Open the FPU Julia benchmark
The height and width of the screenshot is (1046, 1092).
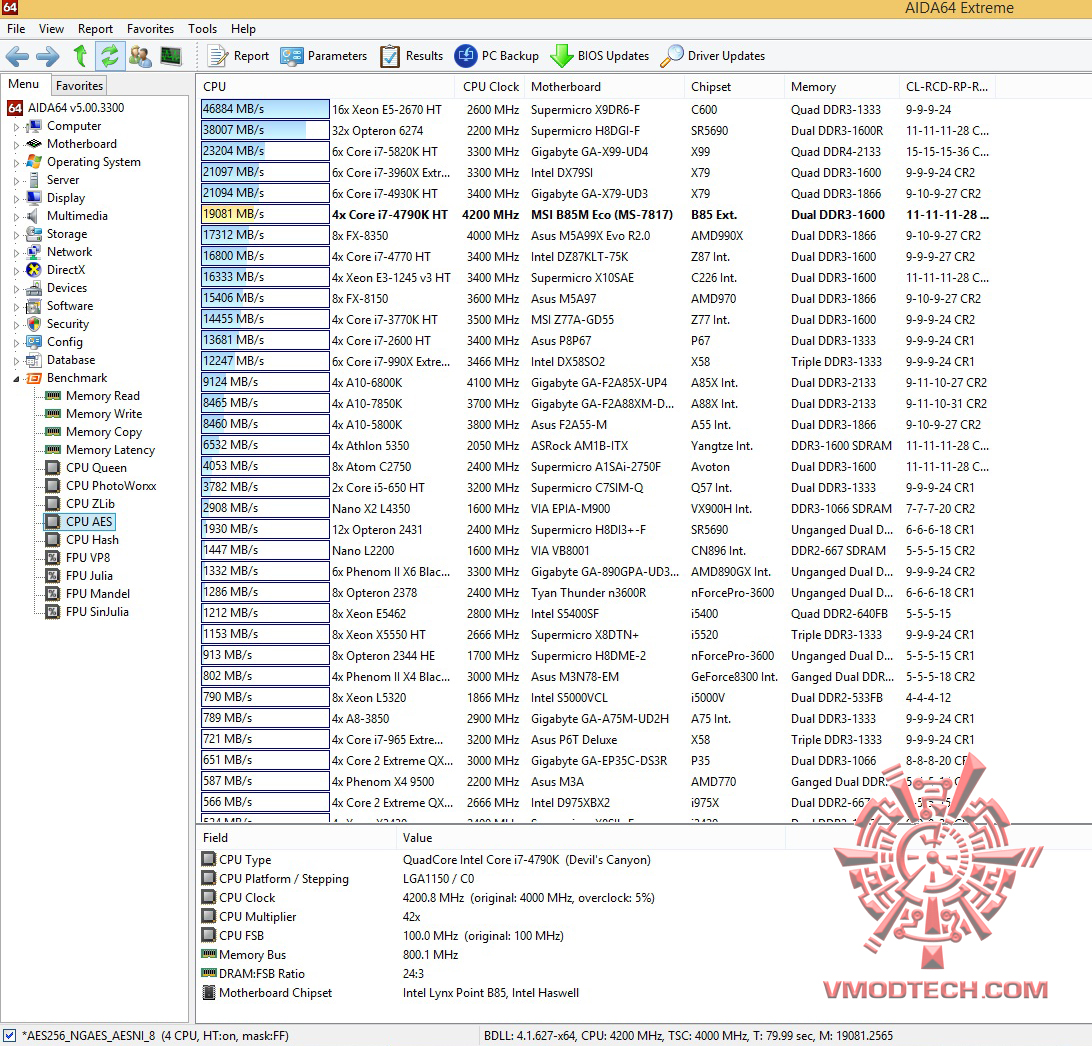tap(89, 576)
